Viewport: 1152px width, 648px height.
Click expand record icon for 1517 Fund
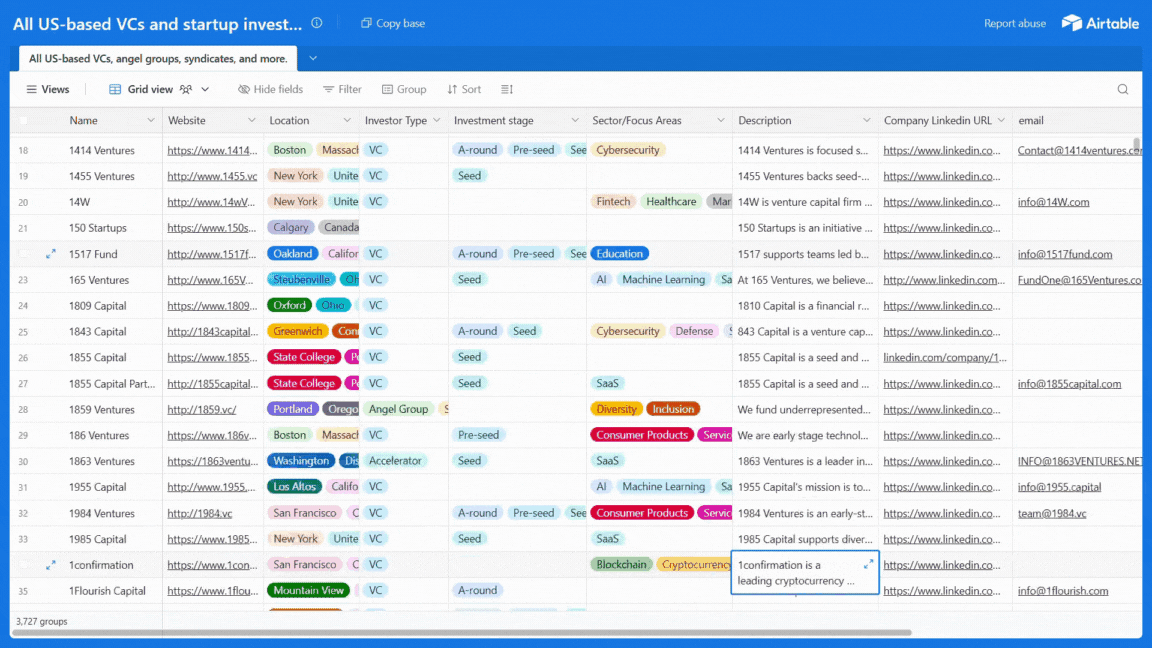(51, 254)
